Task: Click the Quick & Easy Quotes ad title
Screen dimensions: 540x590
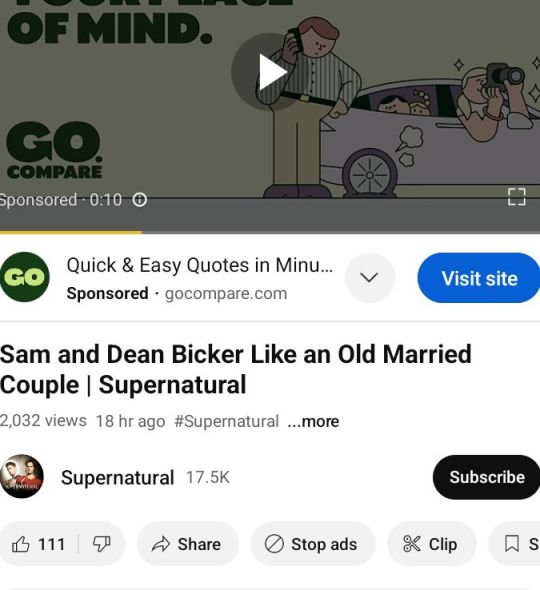Action: tap(200, 265)
